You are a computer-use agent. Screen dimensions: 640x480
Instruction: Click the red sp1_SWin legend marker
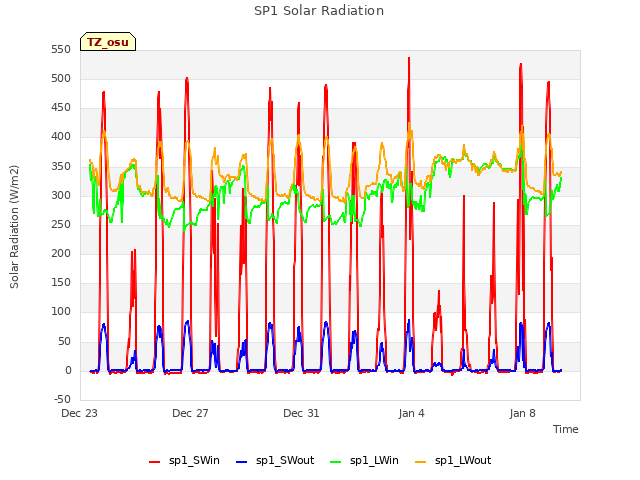pyautogui.click(x=155, y=462)
